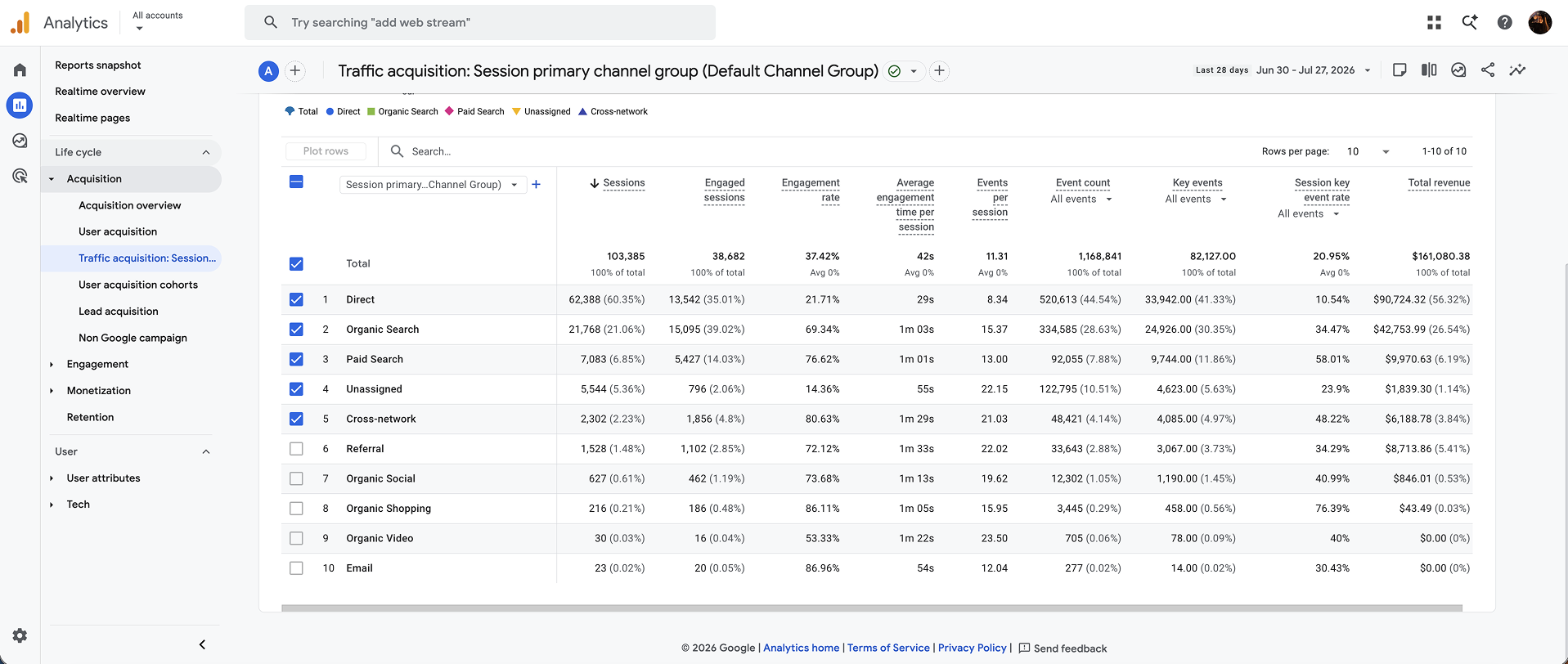Open the All accounts dropdown

pyautogui.click(x=157, y=22)
